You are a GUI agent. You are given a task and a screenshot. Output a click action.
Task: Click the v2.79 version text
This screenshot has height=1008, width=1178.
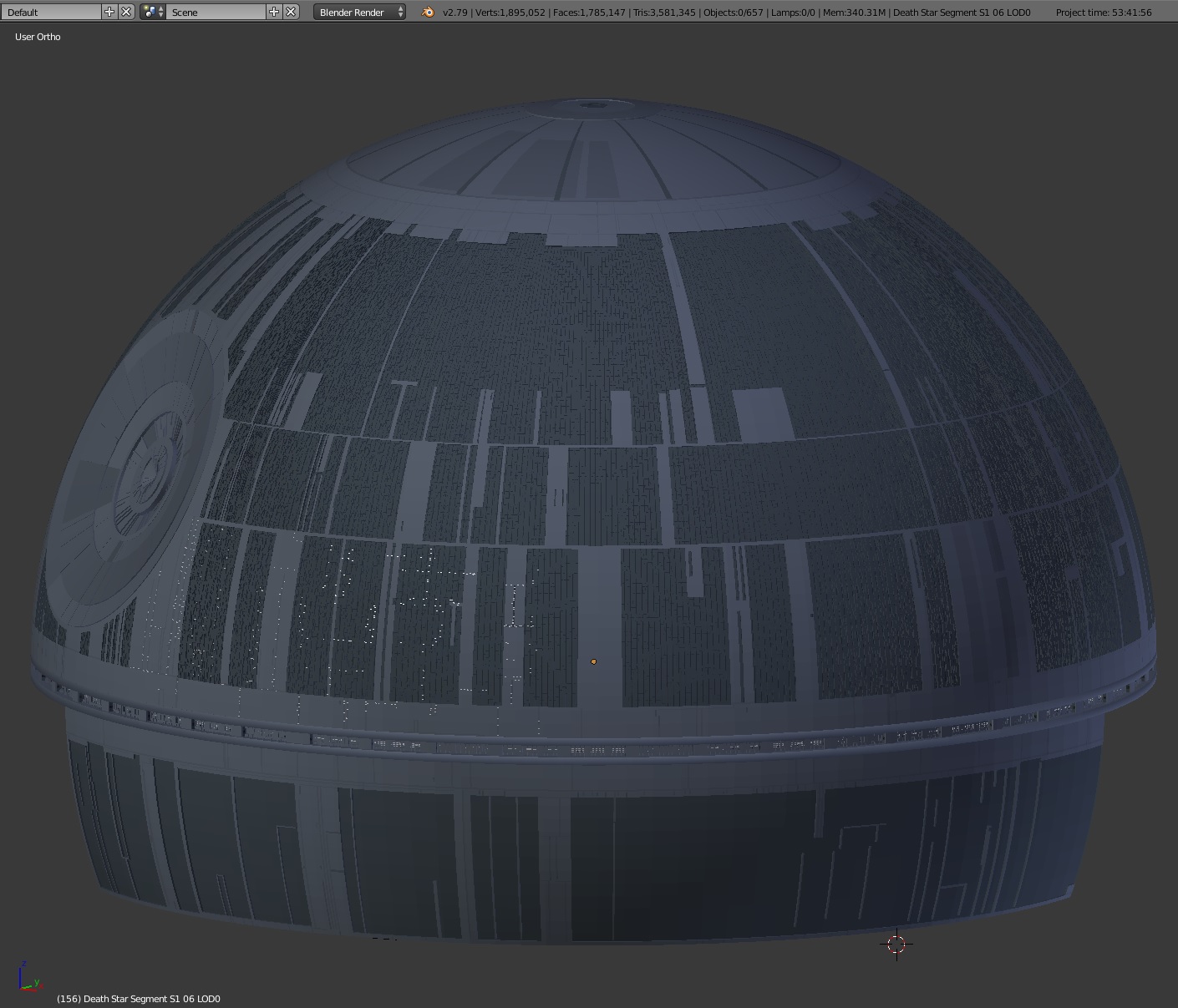coord(455,13)
